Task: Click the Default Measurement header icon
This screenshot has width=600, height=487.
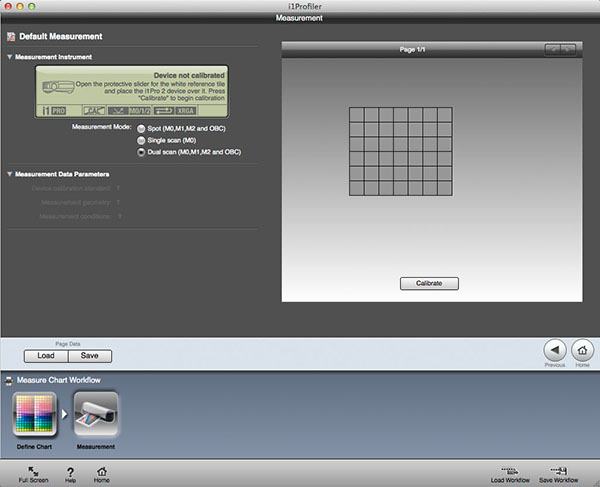Action: pos(11,37)
